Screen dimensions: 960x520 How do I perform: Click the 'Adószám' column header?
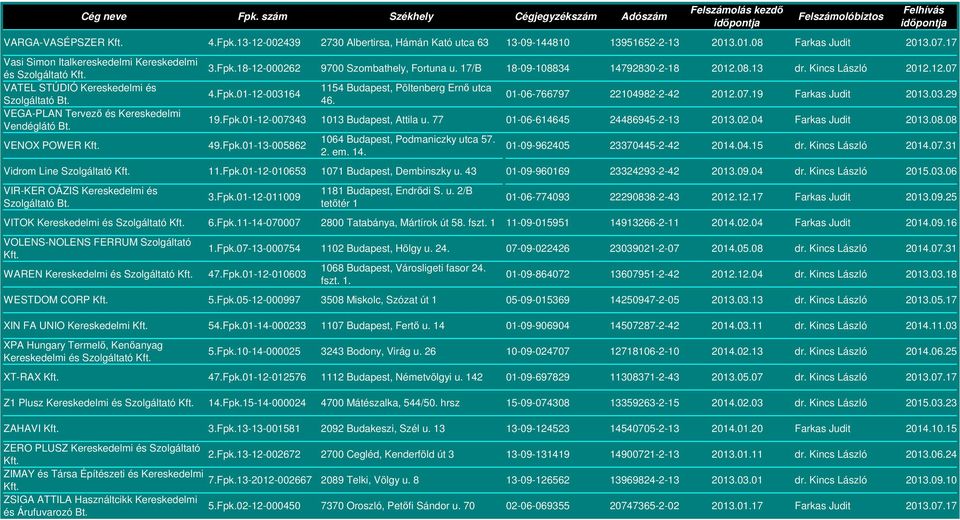[x=644, y=17]
